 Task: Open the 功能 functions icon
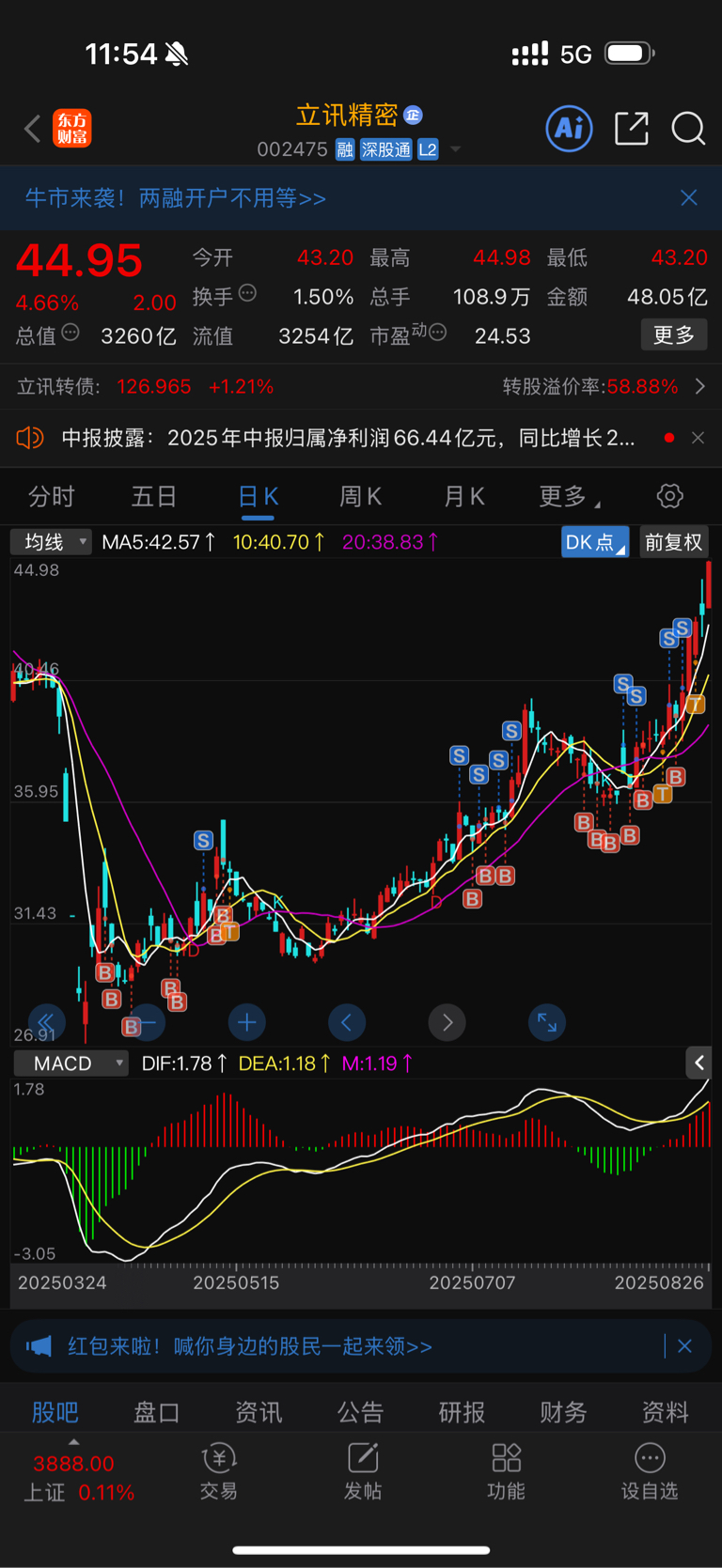click(506, 1471)
